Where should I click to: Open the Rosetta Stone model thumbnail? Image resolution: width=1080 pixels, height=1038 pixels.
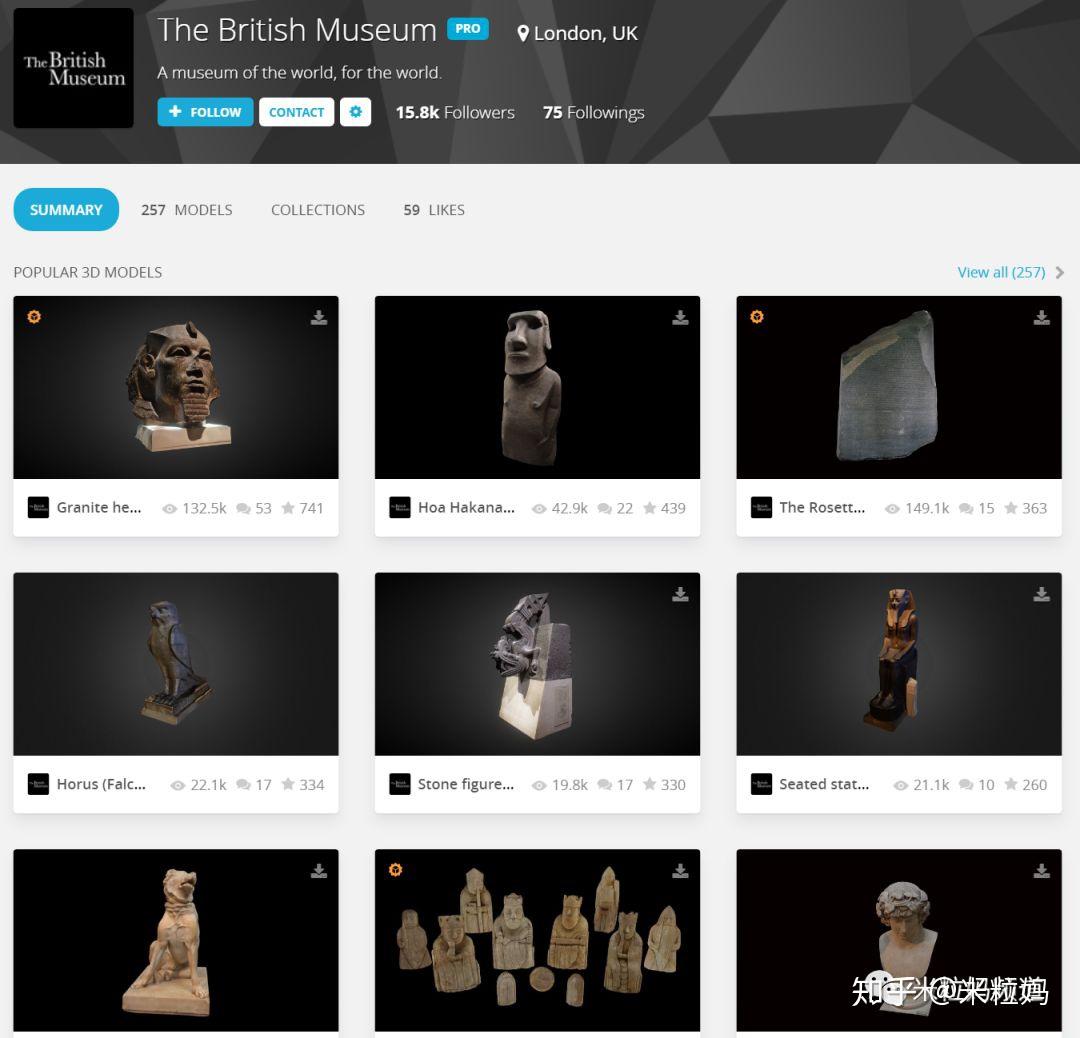point(899,387)
